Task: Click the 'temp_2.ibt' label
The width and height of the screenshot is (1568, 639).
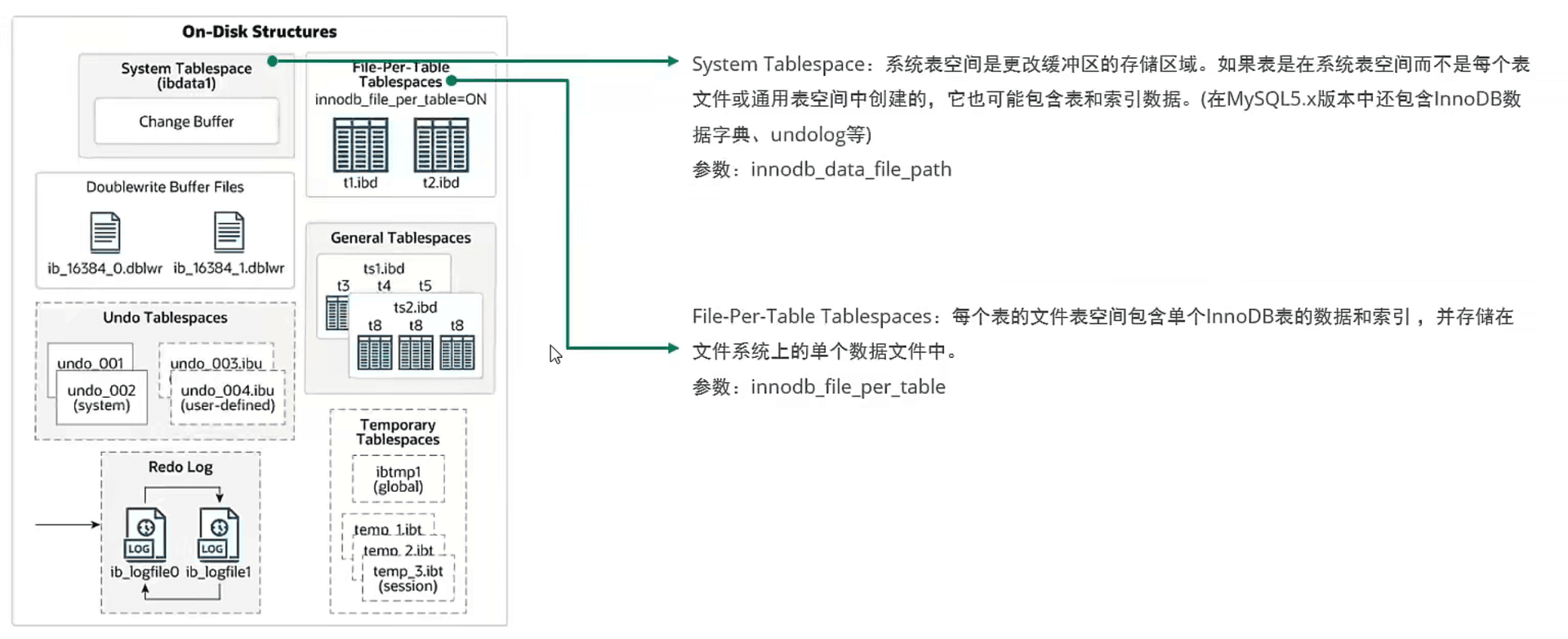Action: point(399,551)
